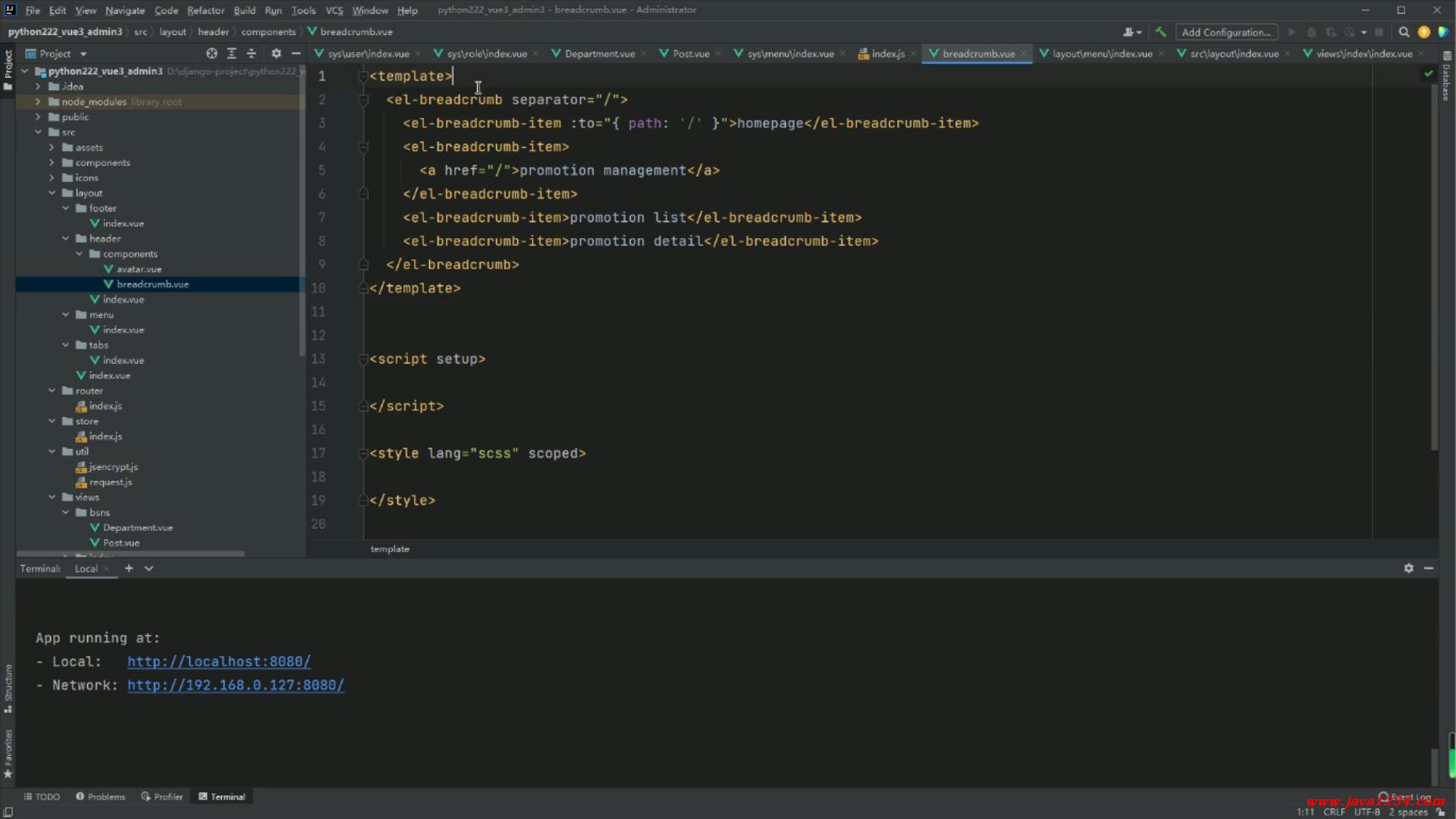Expand the node_modules folder
This screenshot has width=1456, height=819.
38,102
